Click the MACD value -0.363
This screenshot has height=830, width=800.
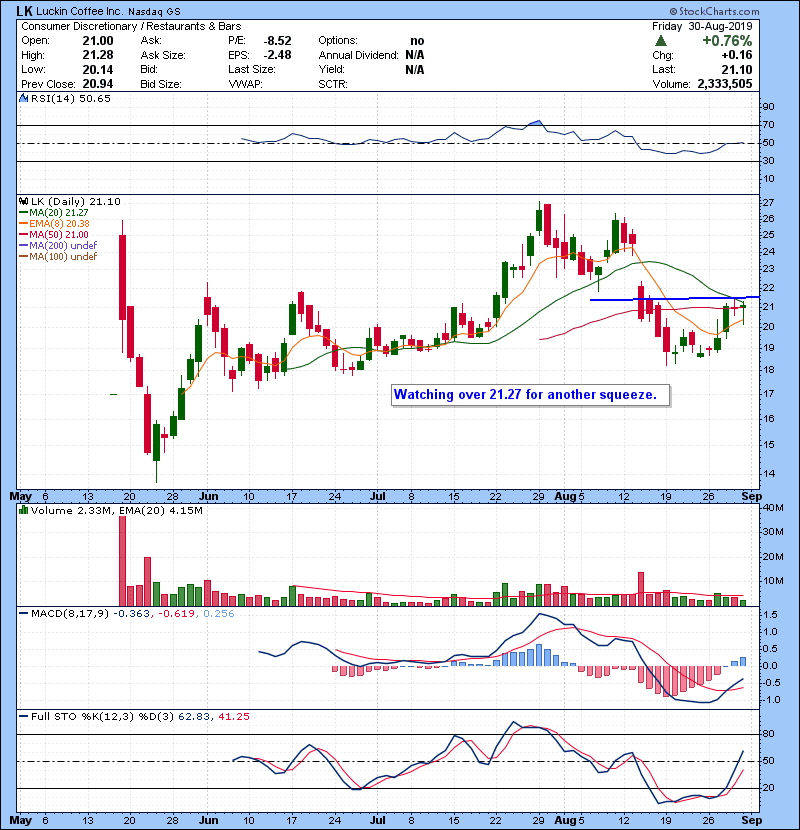(132, 614)
